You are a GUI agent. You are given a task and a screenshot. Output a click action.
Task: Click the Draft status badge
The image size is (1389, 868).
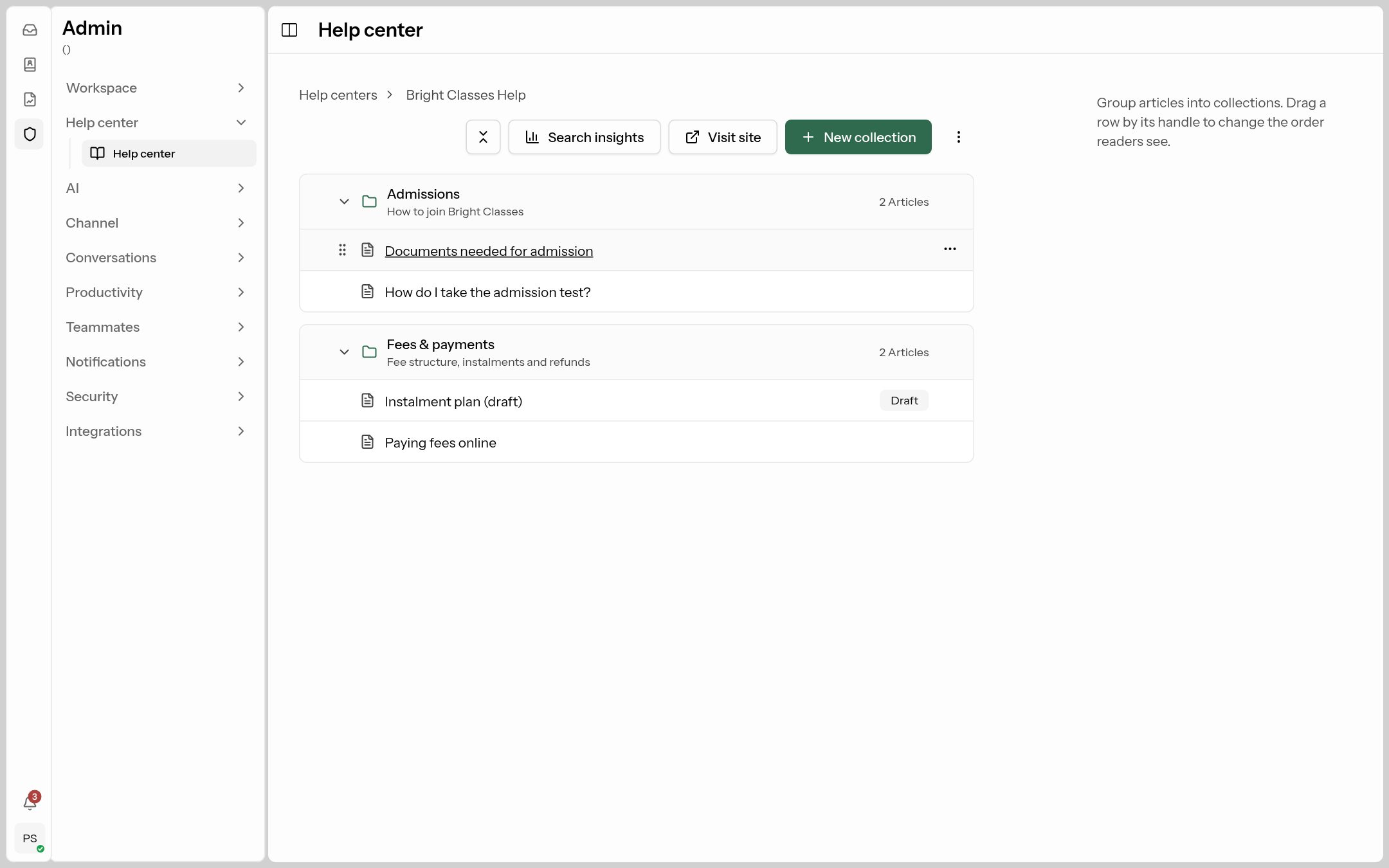904,401
